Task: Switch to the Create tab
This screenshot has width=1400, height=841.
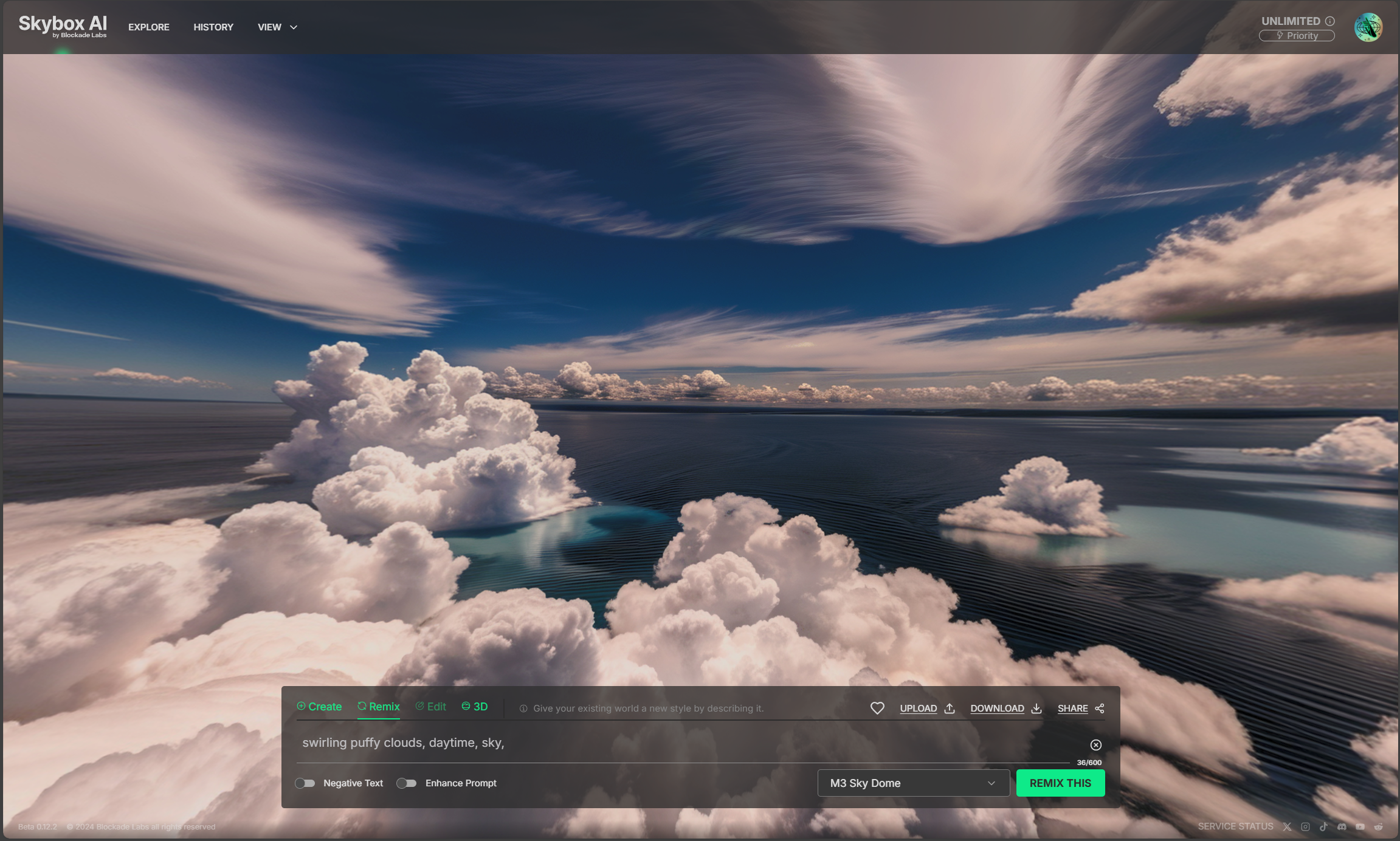Action: pos(319,707)
